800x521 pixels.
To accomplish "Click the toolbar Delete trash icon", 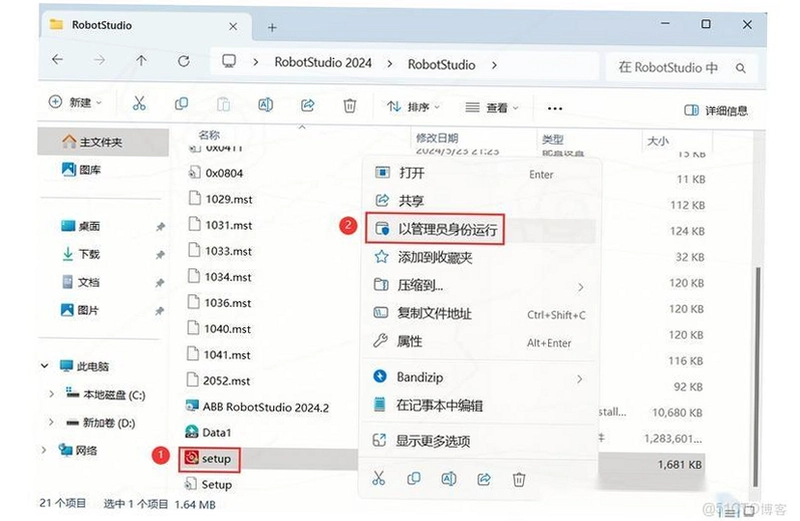I will 349,106.
